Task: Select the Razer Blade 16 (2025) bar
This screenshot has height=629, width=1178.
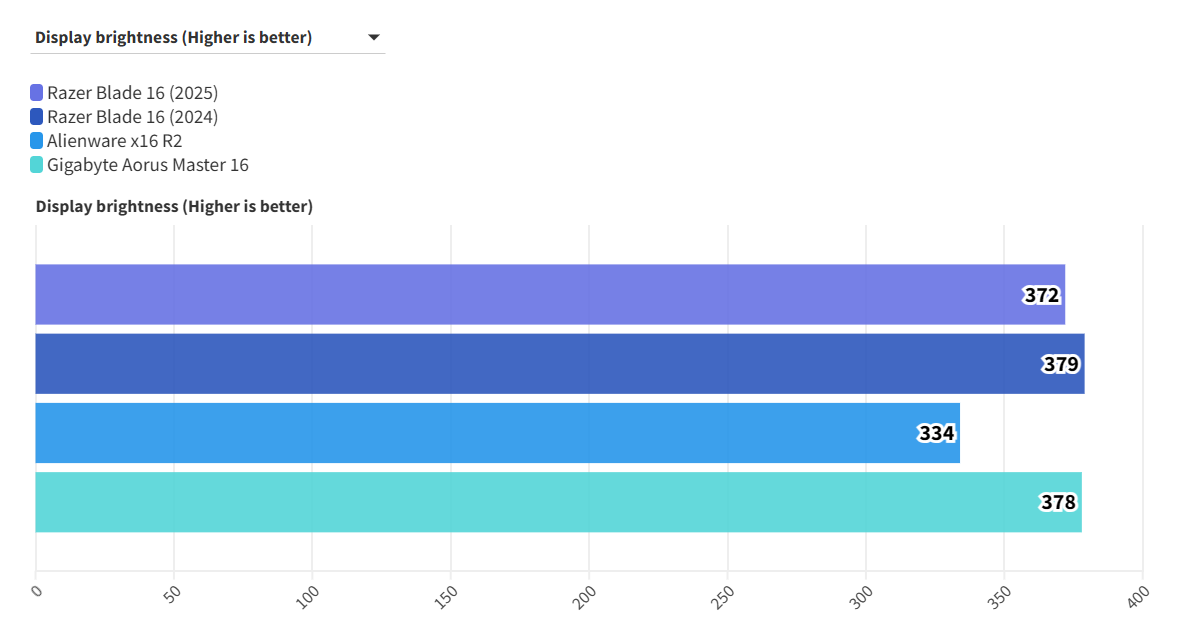Action: 520,295
